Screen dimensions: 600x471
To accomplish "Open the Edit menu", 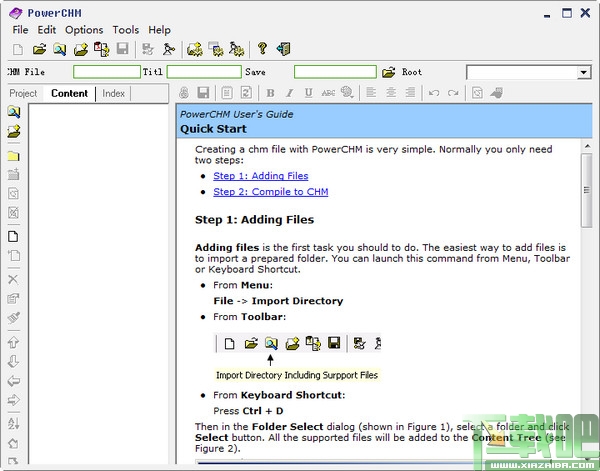I will point(47,30).
